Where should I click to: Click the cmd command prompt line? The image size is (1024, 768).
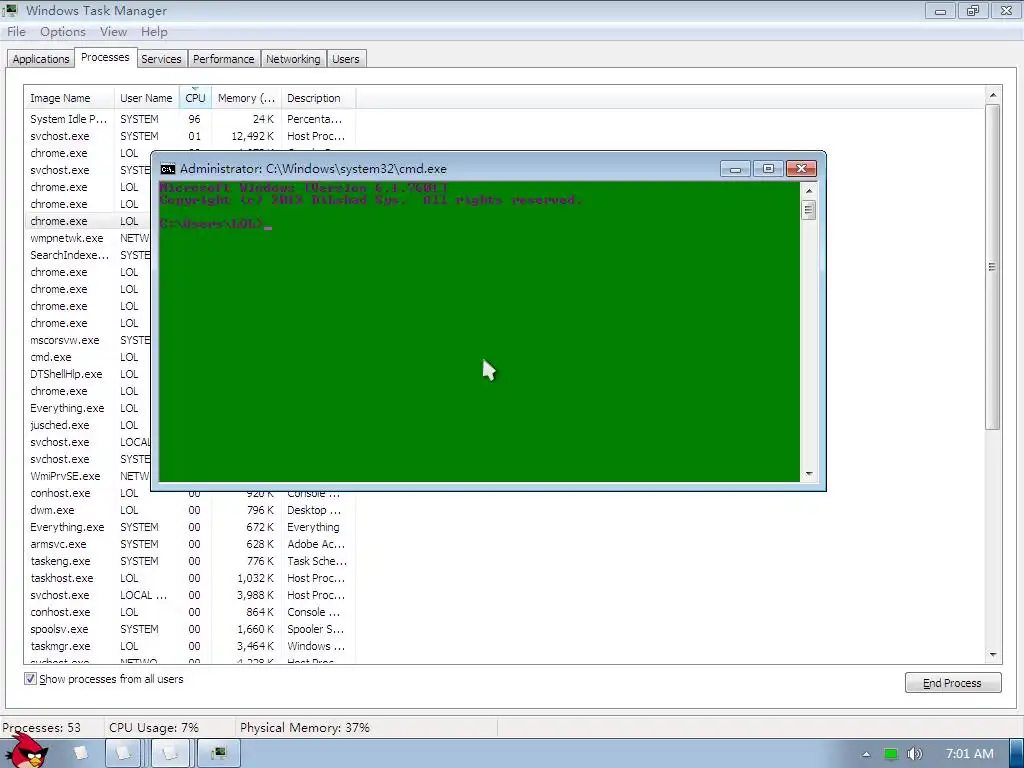pos(216,224)
